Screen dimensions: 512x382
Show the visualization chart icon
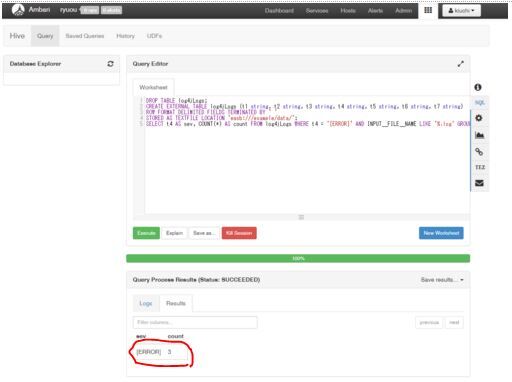pos(479,135)
